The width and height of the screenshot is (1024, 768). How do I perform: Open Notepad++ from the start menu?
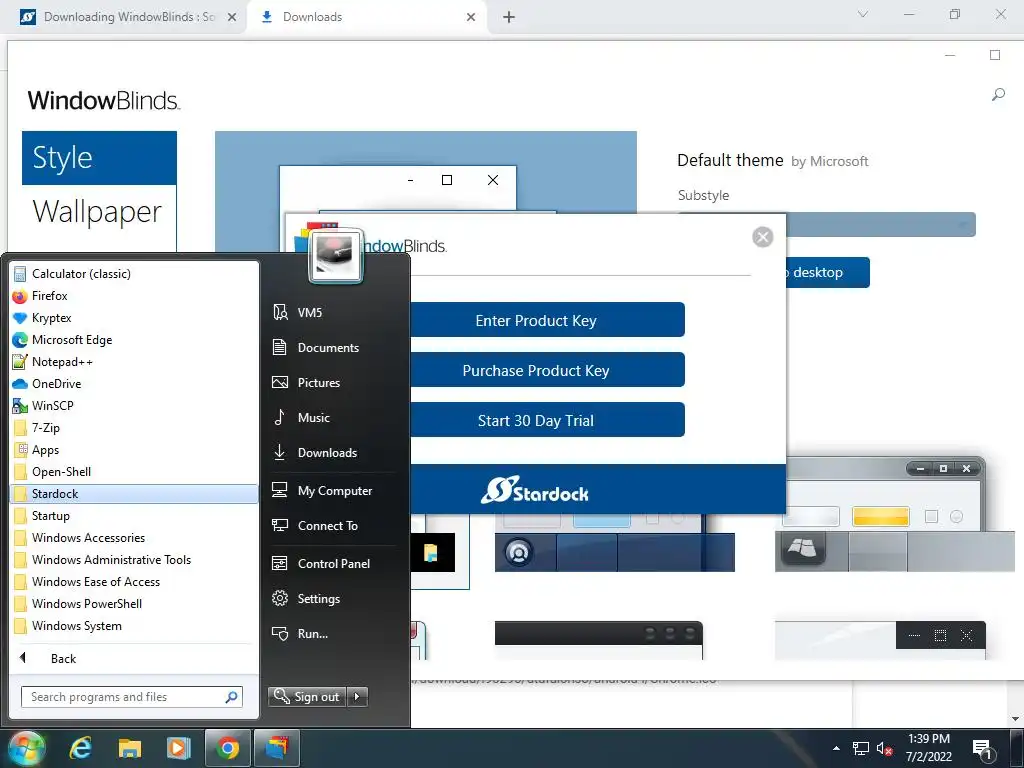point(135,362)
